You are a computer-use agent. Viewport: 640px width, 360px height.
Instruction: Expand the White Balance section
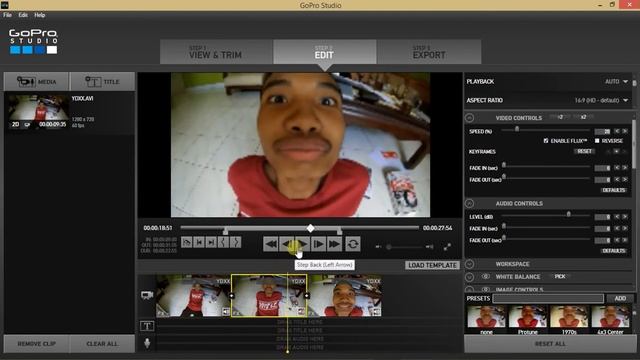(470, 277)
